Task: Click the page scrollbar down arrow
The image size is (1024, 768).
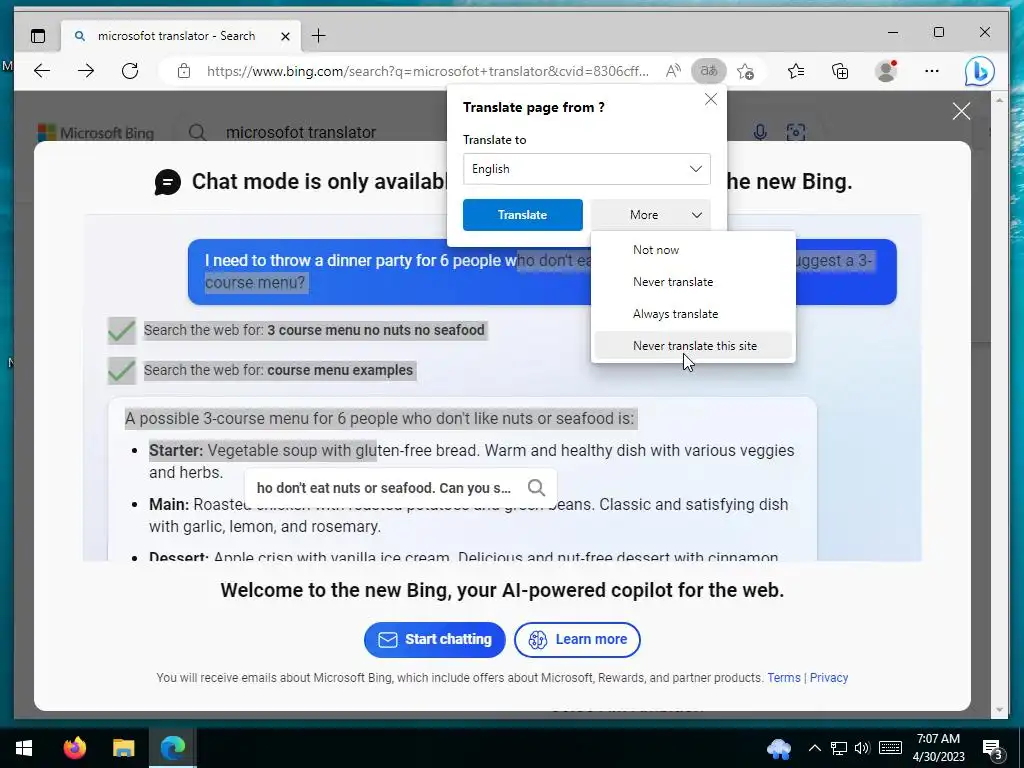Action: (999, 709)
